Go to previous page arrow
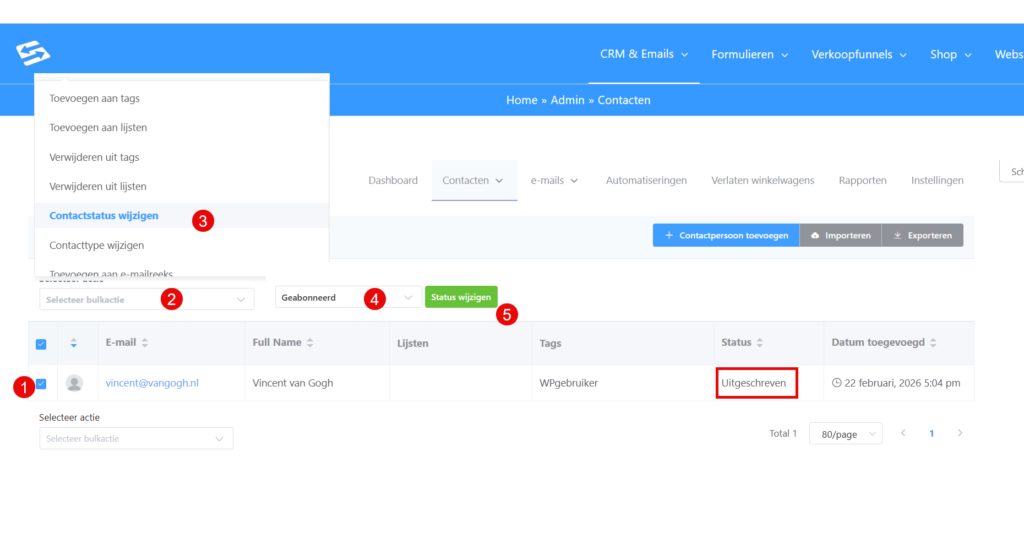The image size is (1024, 544). 904,433
